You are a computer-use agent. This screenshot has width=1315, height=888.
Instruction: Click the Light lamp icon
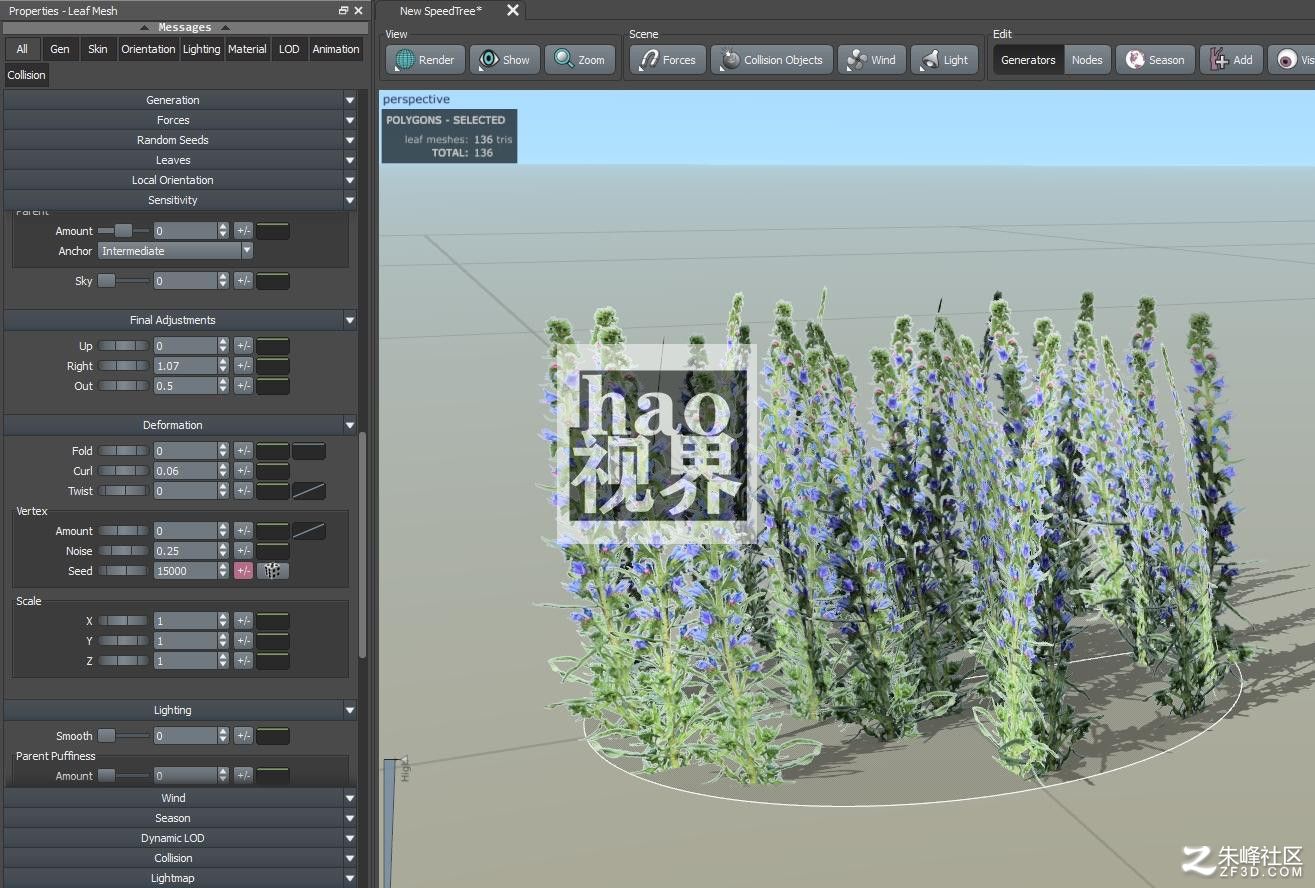(929, 60)
